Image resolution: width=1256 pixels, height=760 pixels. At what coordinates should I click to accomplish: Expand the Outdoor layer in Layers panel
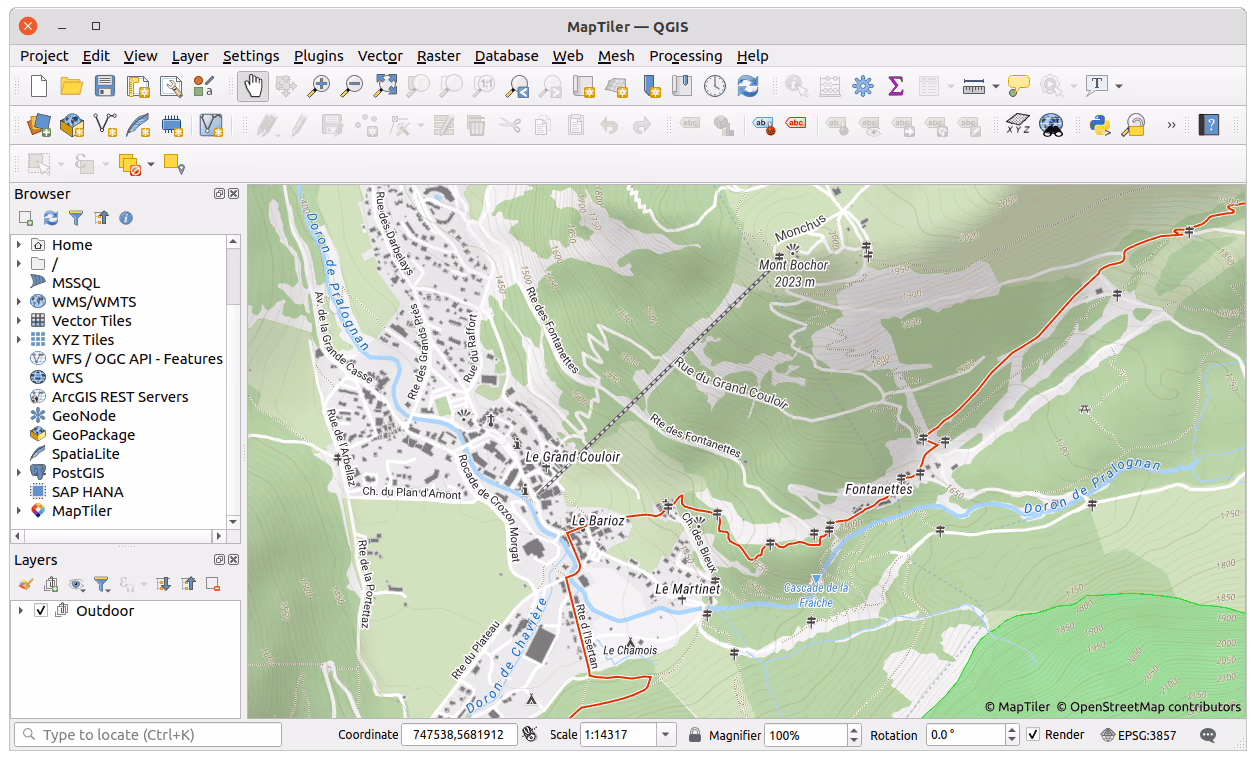pos(20,611)
